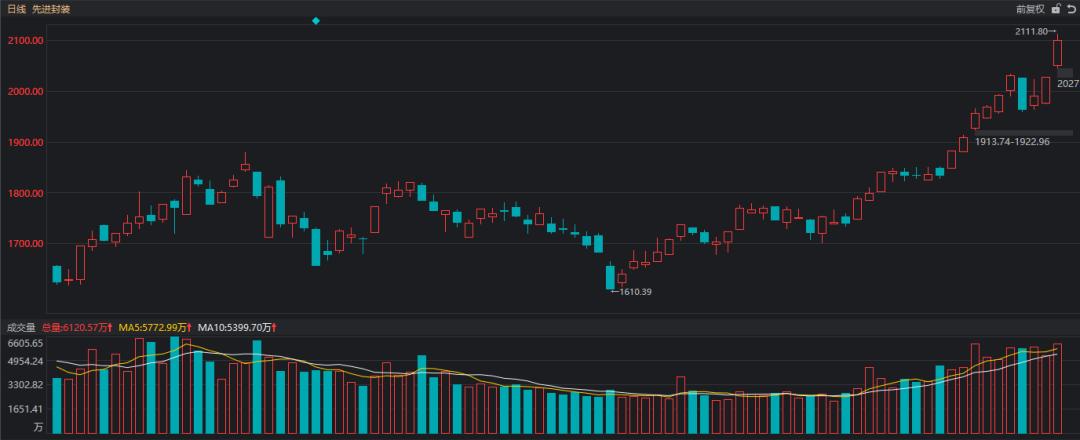Click the cyan diamond marker above chart

[316, 21]
